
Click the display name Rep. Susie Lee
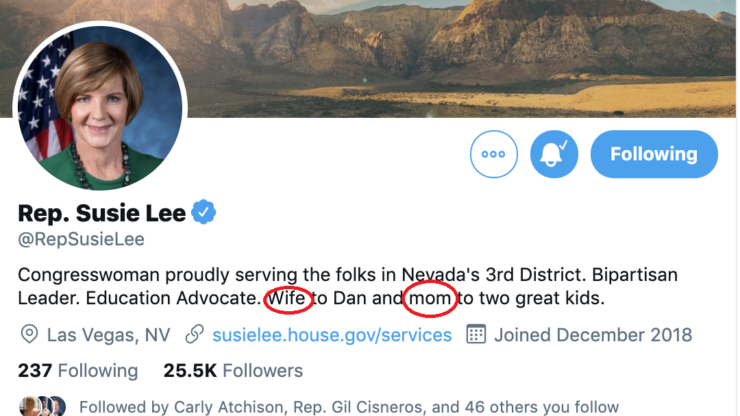click(x=102, y=213)
